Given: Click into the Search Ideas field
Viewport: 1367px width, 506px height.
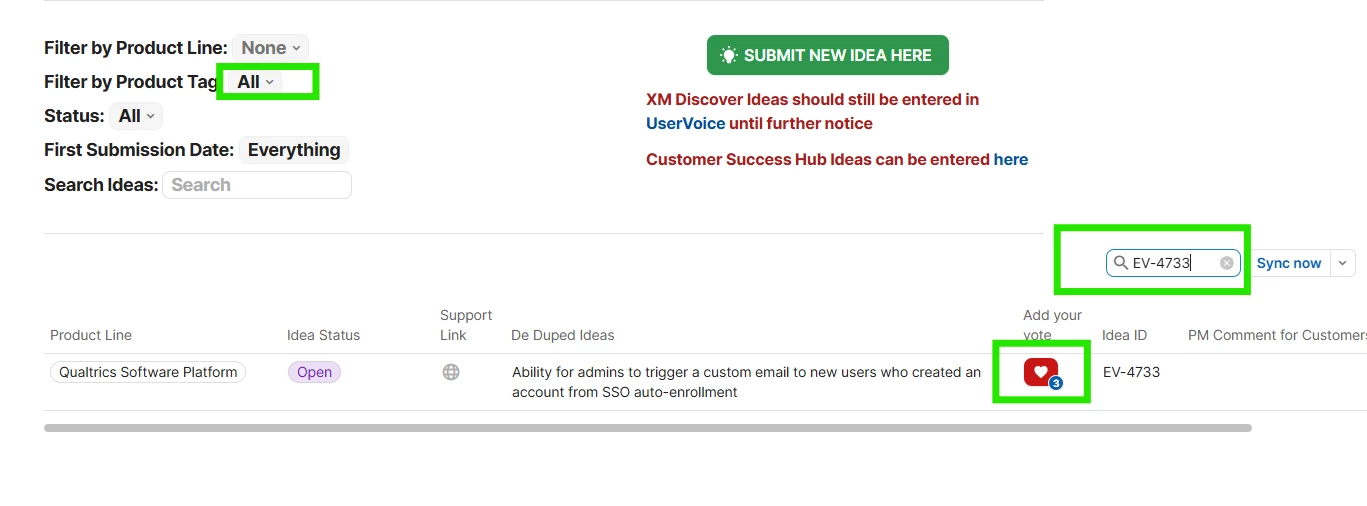Looking at the screenshot, I should click(257, 185).
